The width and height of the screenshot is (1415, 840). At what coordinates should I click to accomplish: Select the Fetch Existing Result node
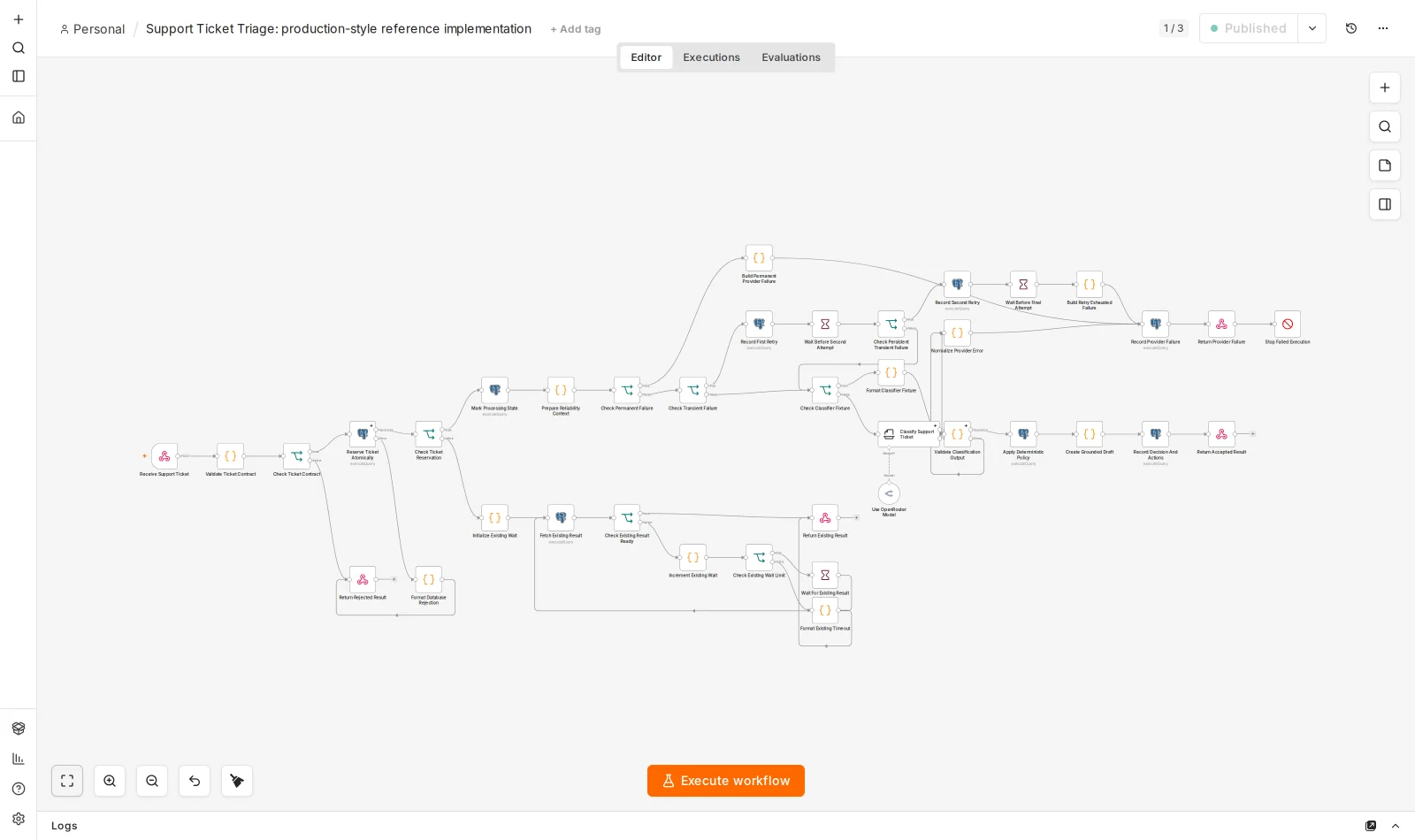pyautogui.click(x=561, y=518)
